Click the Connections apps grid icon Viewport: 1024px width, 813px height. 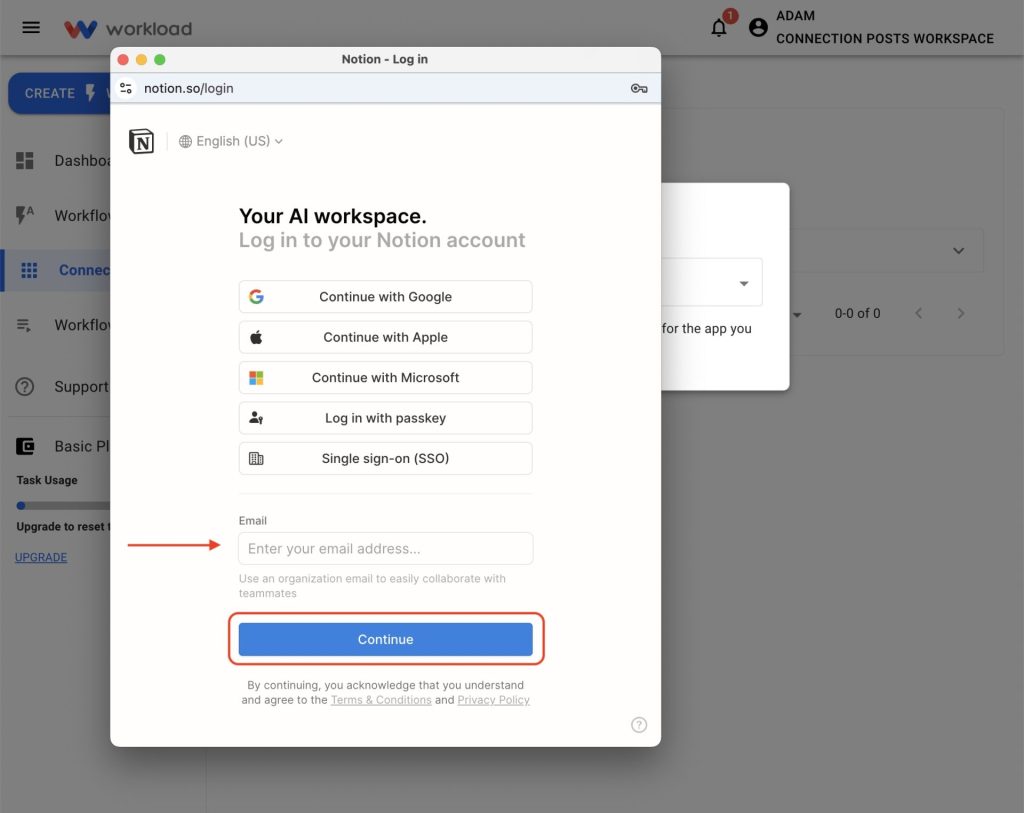pos(29,270)
